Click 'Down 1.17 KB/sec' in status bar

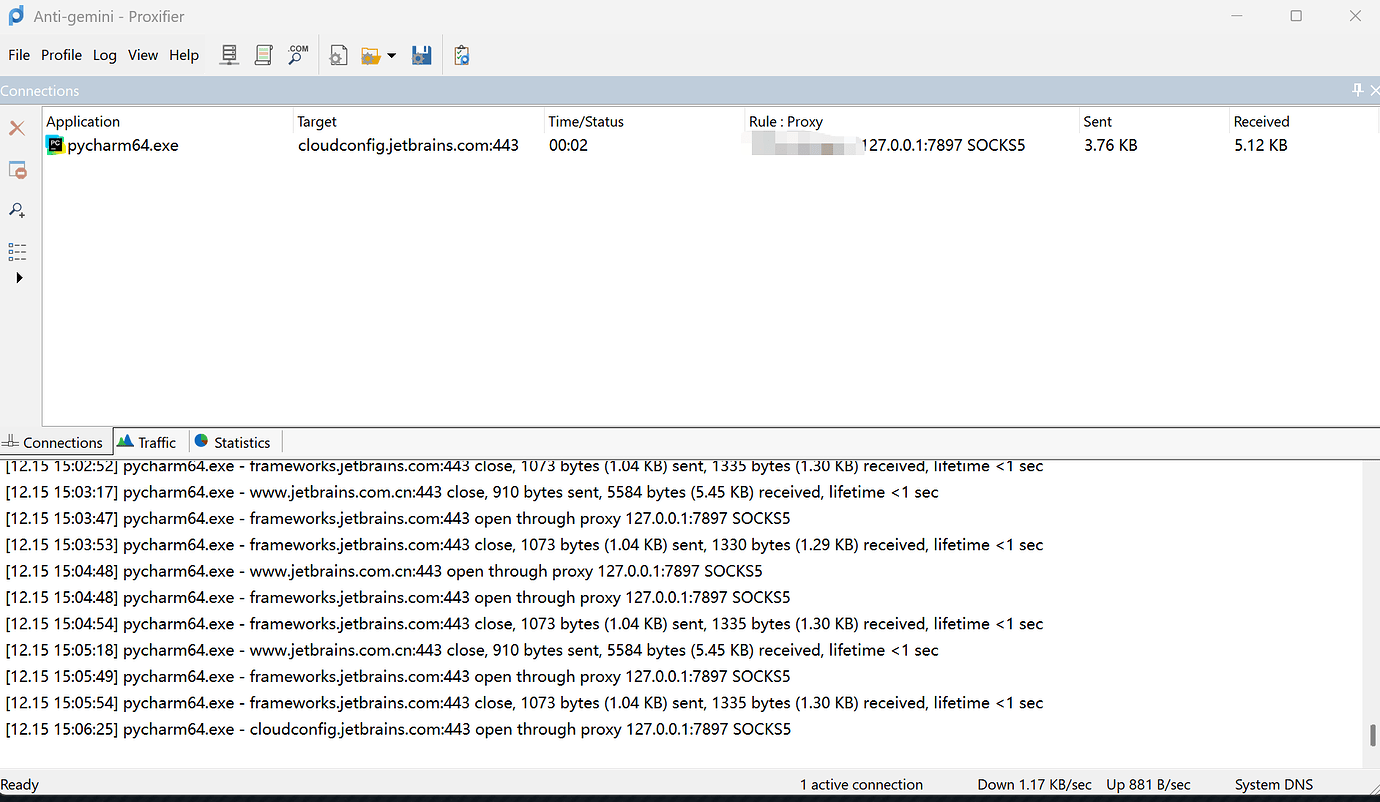point(1034,785)
